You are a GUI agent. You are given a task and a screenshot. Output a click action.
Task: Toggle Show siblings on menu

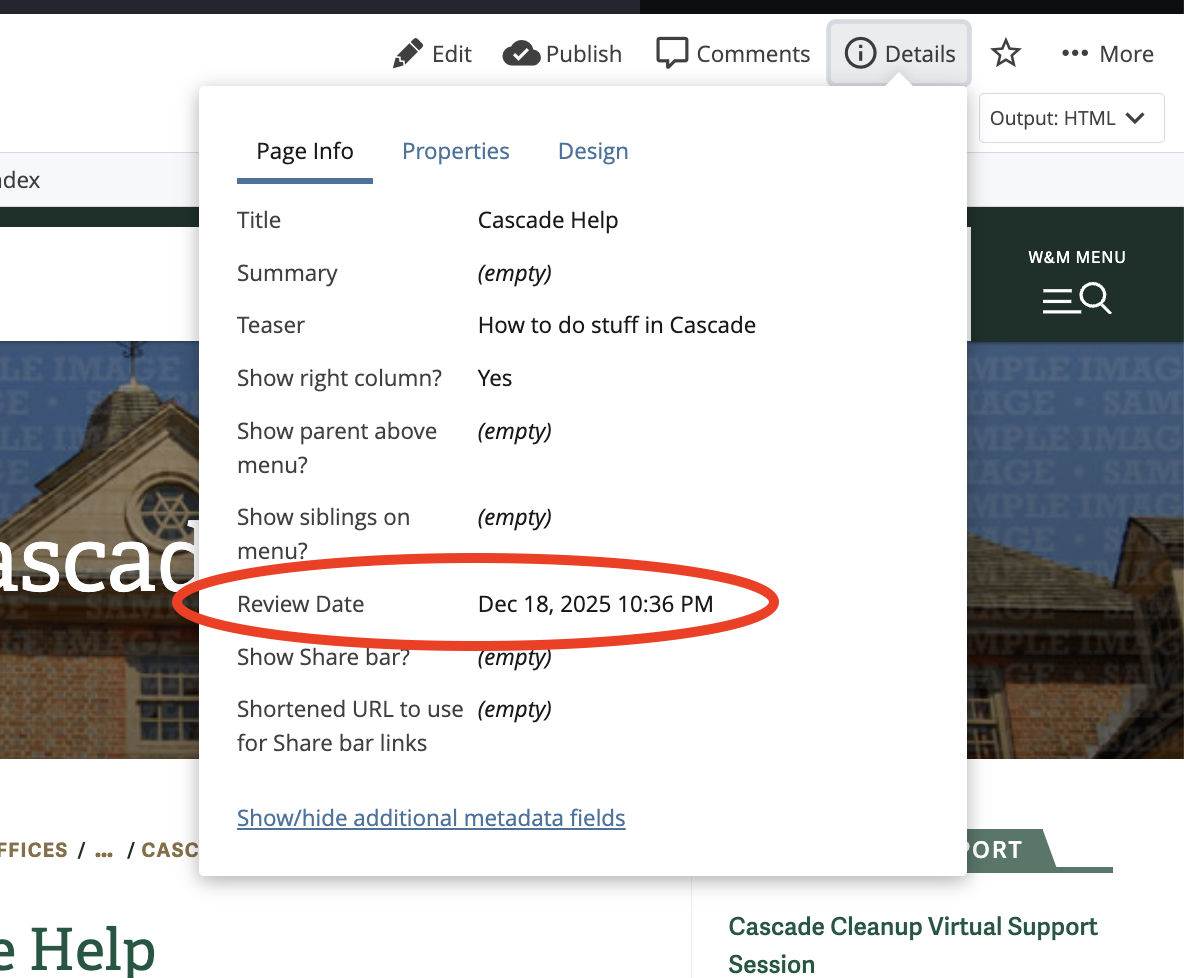click(x=515, y=517)
